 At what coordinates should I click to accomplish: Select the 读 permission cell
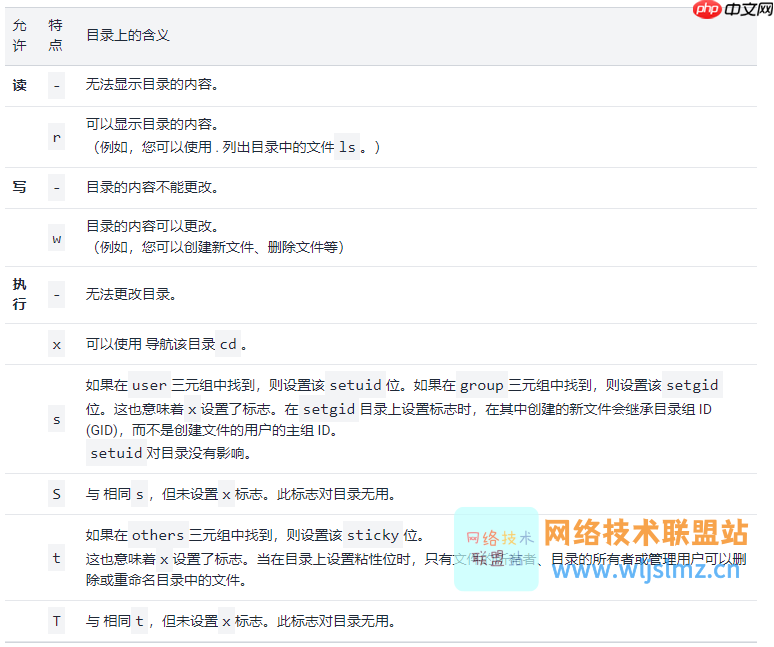[x=20, y=85]
